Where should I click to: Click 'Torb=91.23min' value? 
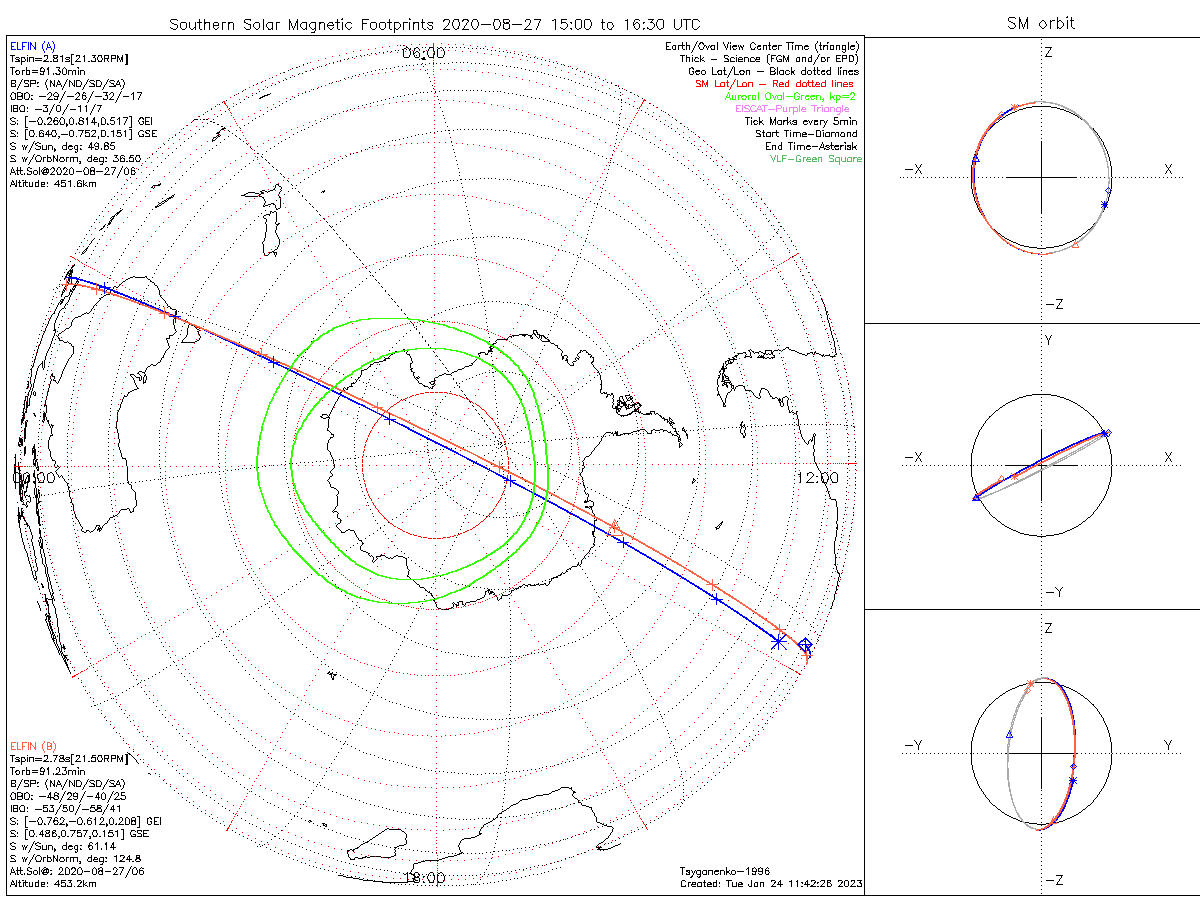(x=46, y=771)
